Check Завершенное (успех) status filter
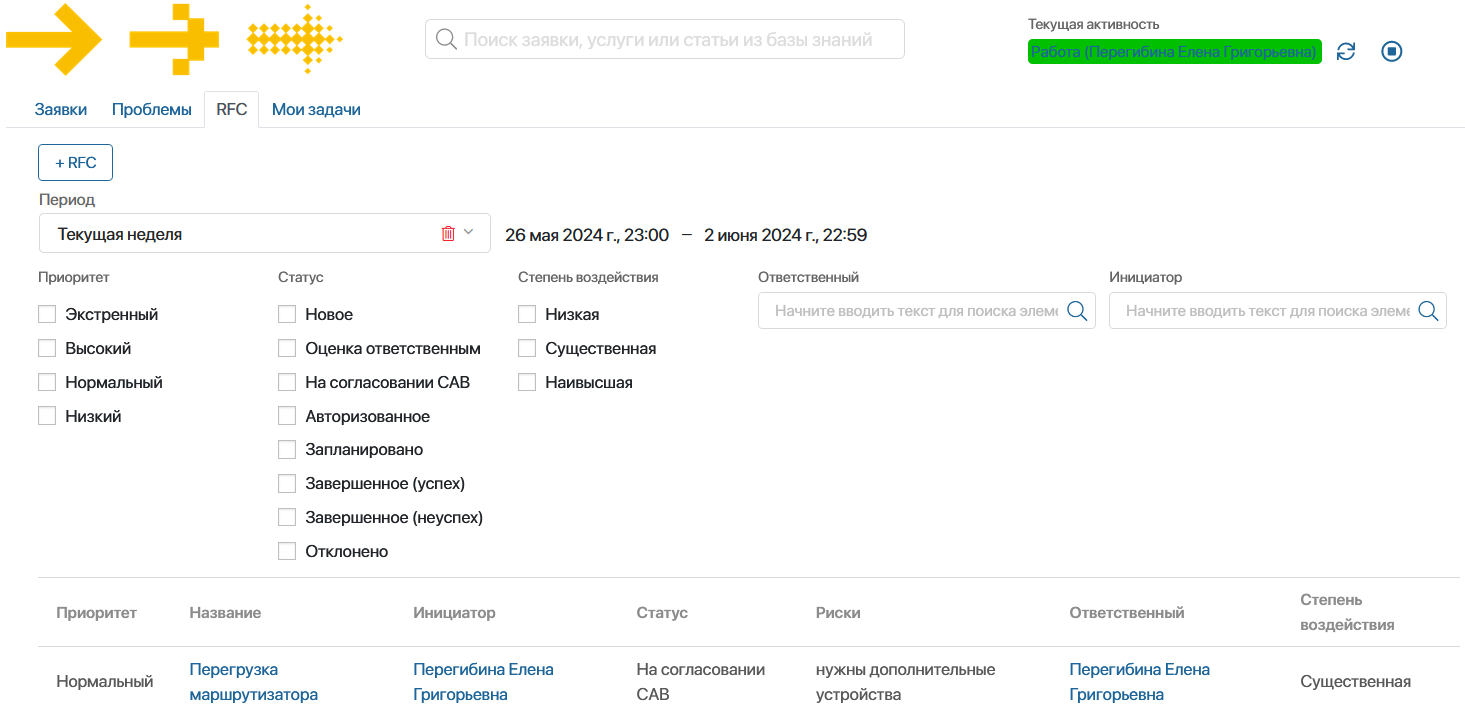1465x711 pixels. (287, 484)
